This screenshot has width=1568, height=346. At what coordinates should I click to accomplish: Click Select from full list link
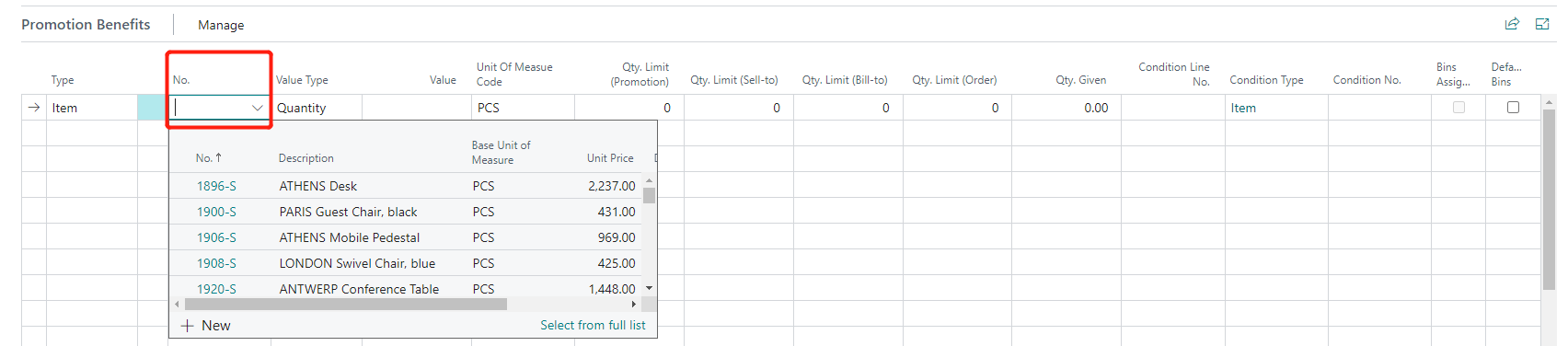(593, 326)
